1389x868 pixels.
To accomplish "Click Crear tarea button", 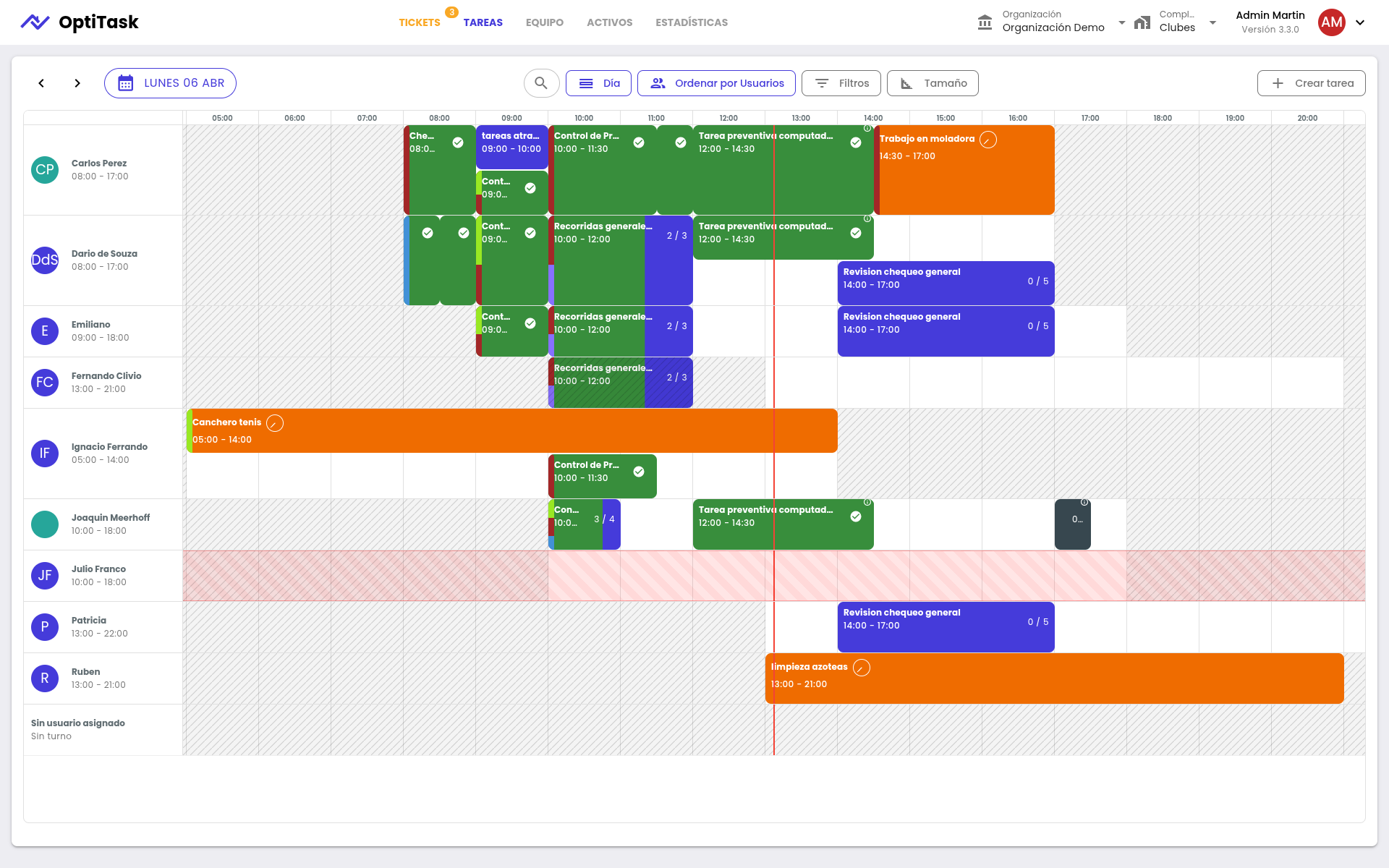I will 1311,83.
